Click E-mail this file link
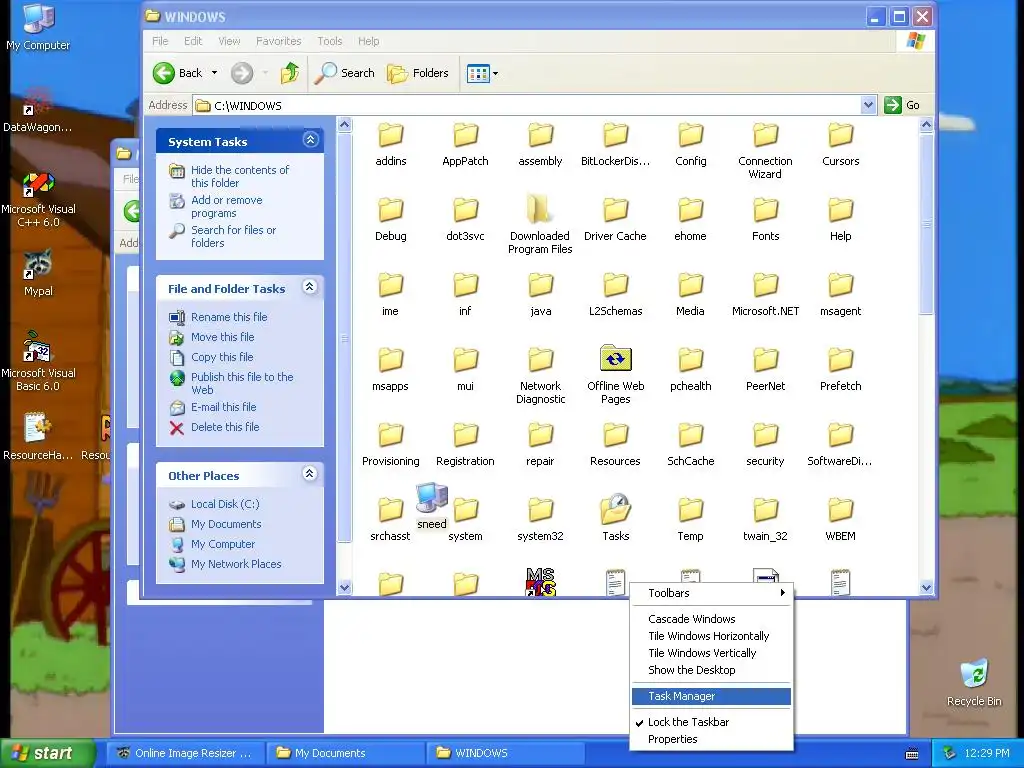The height and width of the screenshot is (768, 1024). tap(223, 407)
